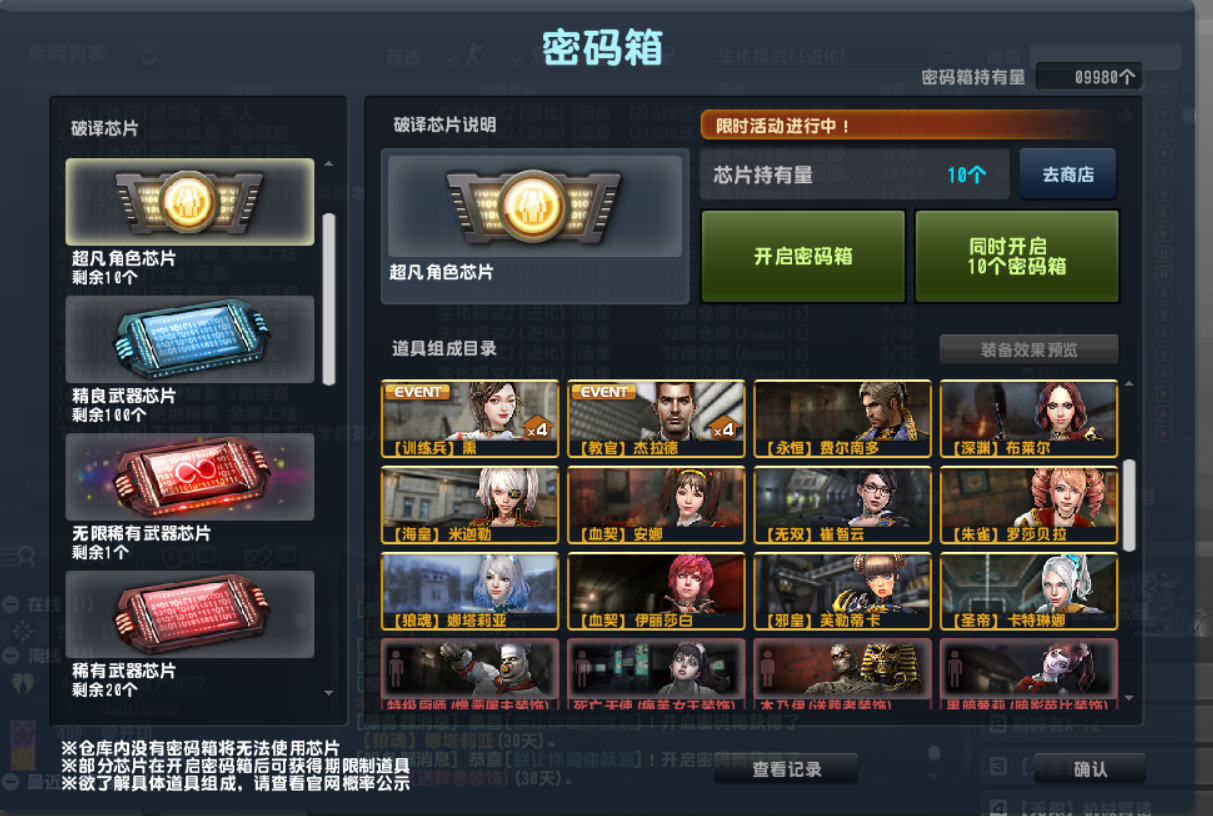This screenshot has width=1213, height=816.
Task: Choose the 无限稀有武器芯片 infinity chip
Action: (190, 477)
